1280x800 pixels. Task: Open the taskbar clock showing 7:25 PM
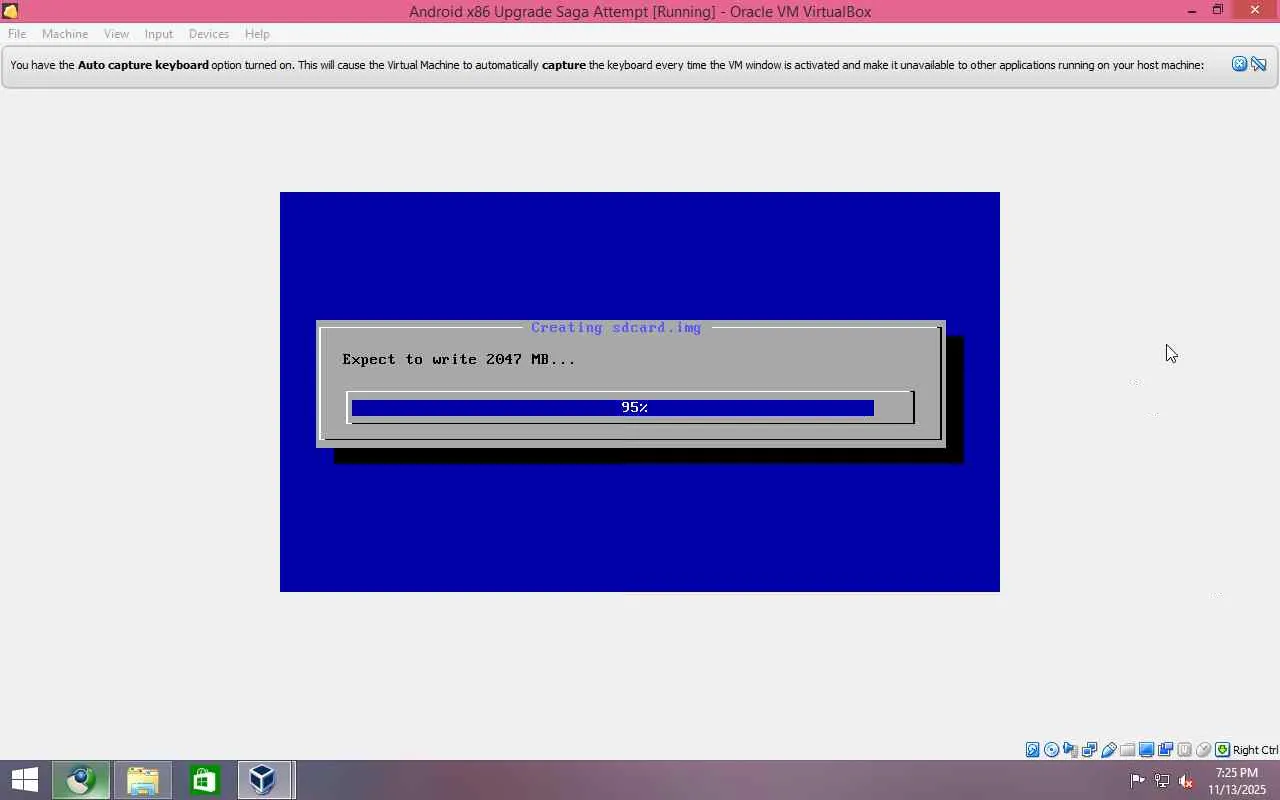tap(1237, 781)
